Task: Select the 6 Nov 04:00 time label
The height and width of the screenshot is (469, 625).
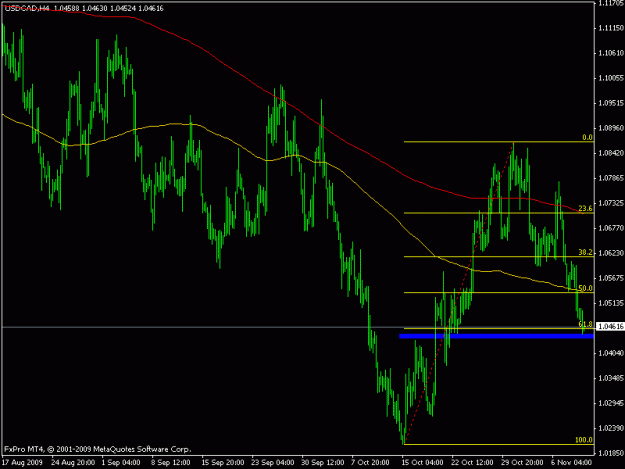Action: (x=571, y=463)
